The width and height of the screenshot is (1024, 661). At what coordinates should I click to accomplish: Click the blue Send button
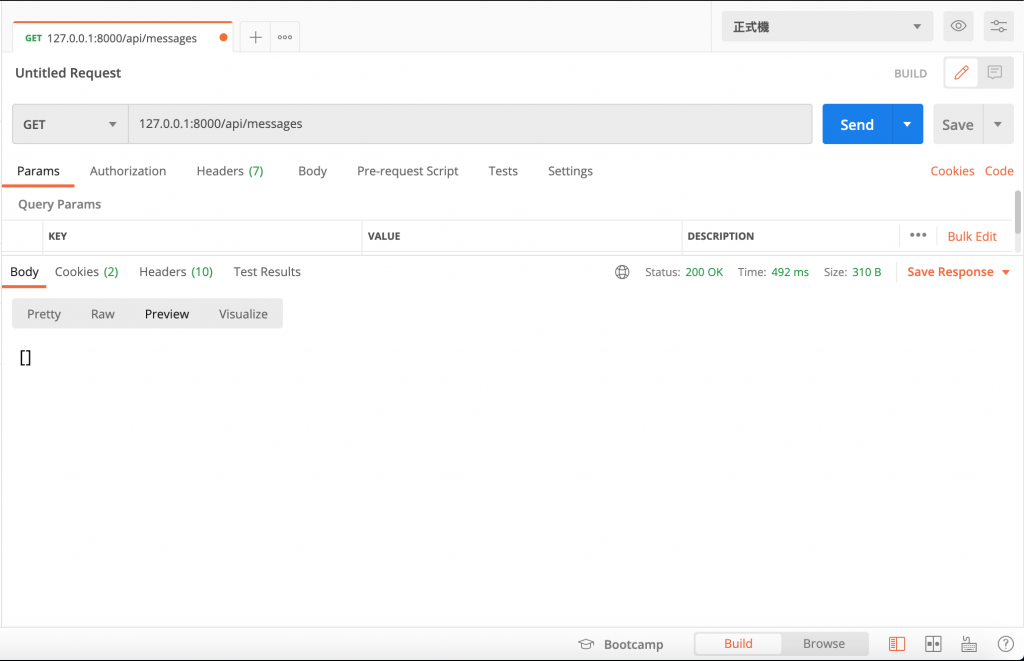point(857,124)
